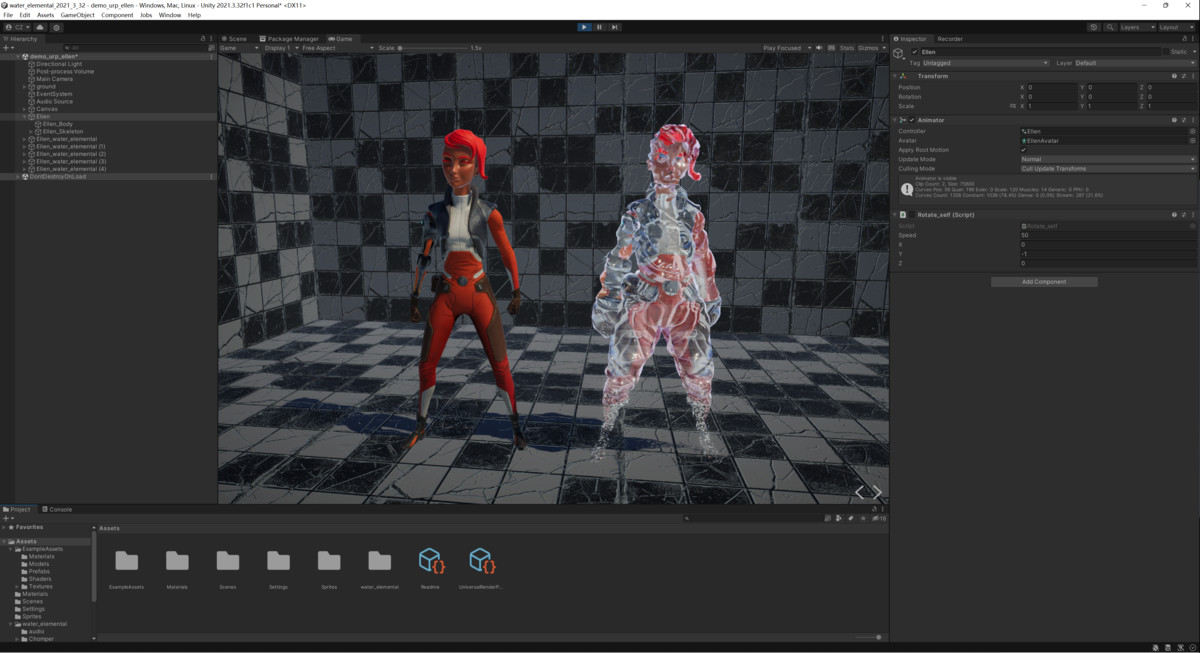Open the Readme asset icon
This screenshot has height=653, width=1200.
tap(430, 561)
